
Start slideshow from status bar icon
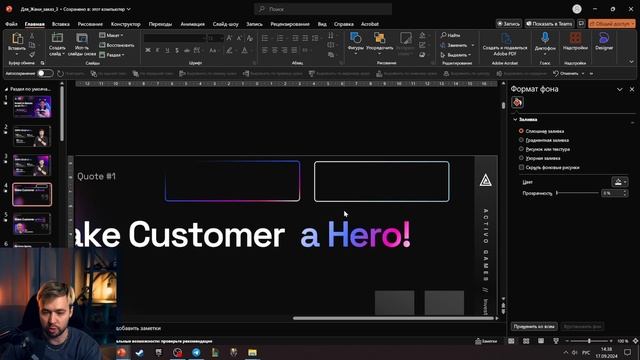[x=556, y=341]
